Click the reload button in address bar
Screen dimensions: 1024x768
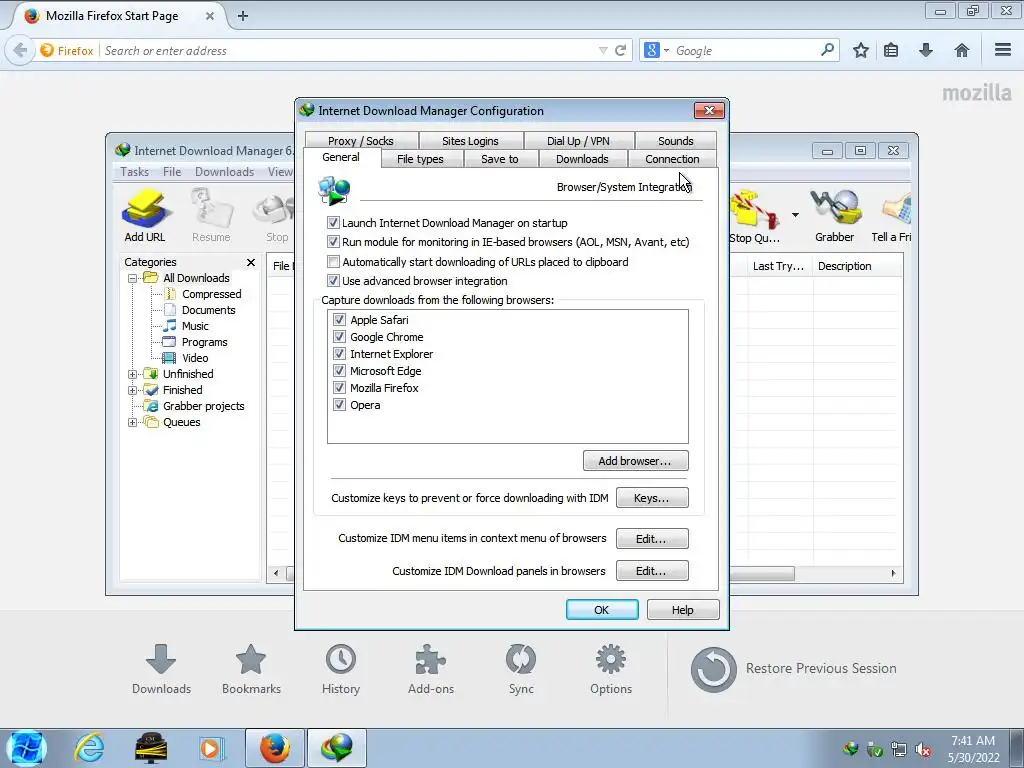click(620, 50)
